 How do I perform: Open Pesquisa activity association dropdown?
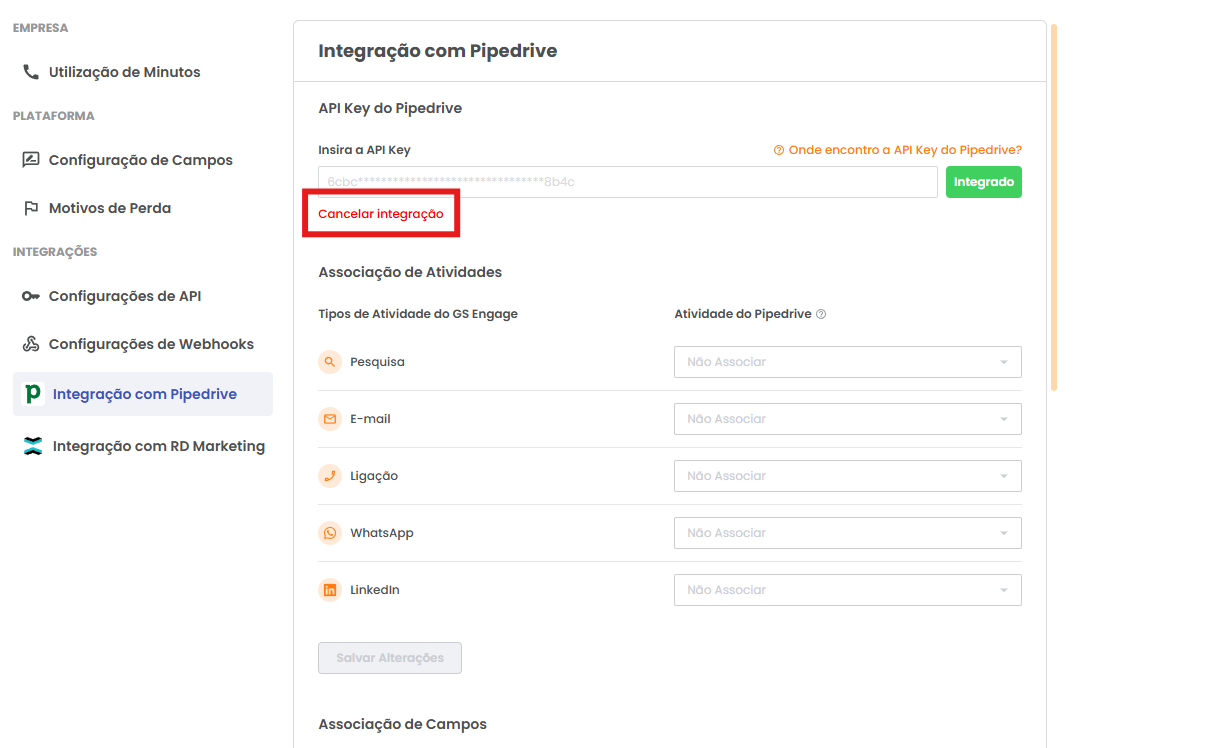click(x=848, y=362)
